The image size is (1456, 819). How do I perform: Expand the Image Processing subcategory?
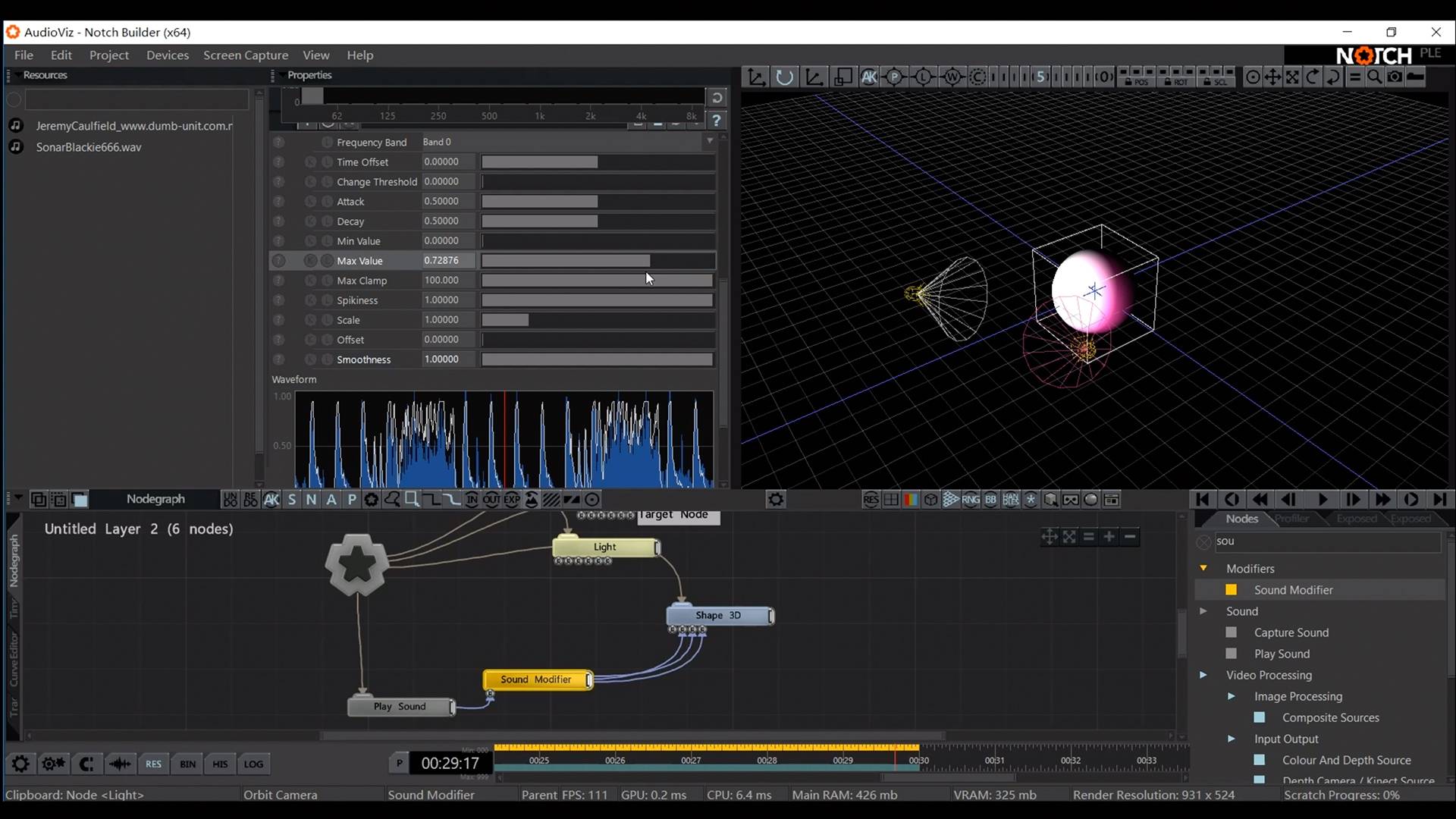coord(1232,696)
